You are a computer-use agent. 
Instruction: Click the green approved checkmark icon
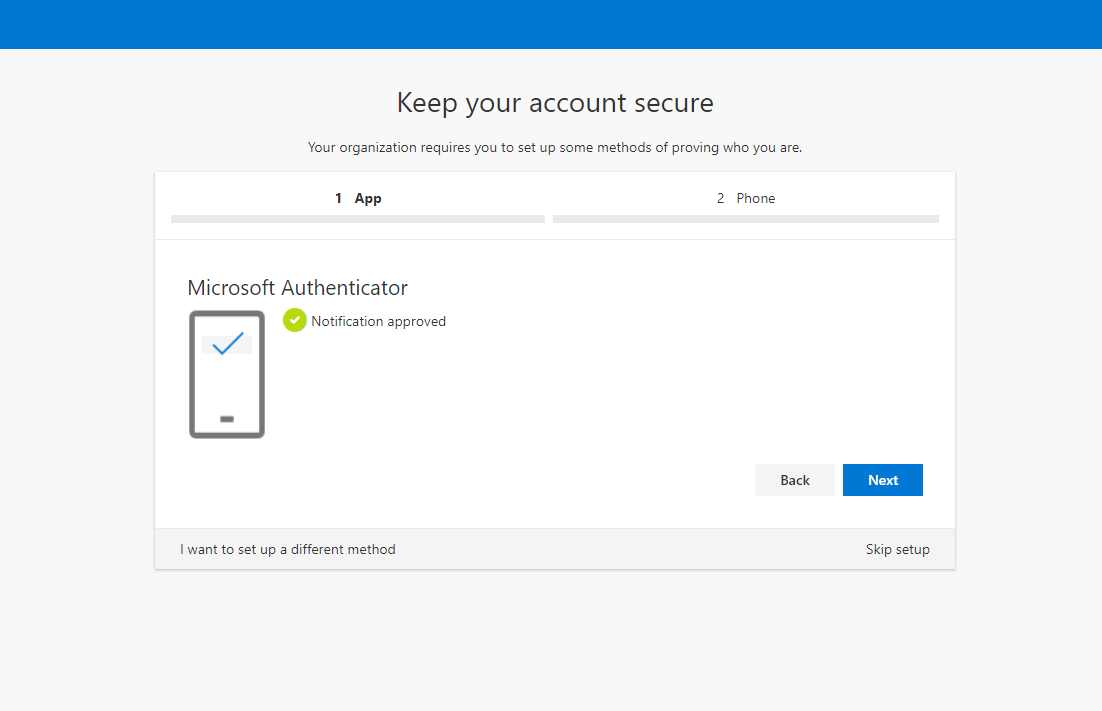pos(294,320)
